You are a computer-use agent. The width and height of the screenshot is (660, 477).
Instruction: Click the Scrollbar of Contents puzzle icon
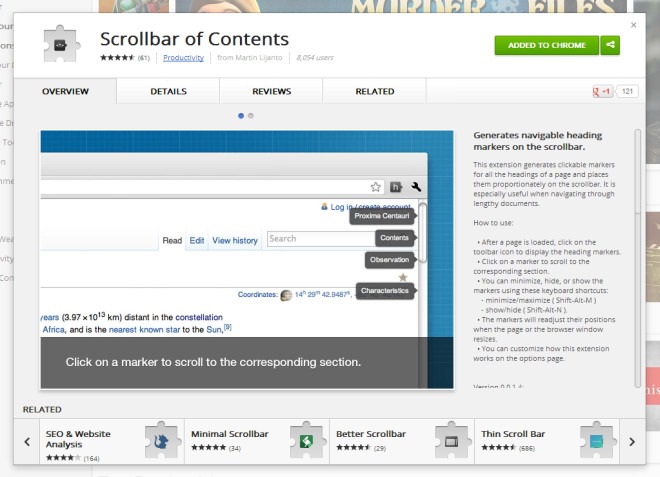click(61, 44)
